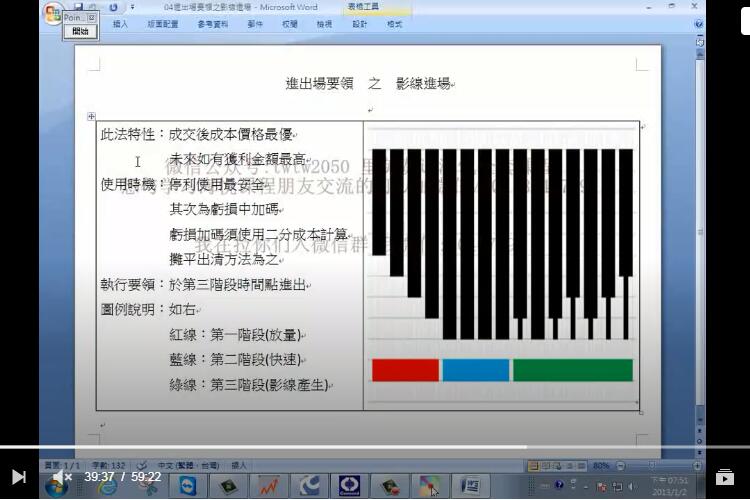Viewport: 750px width, 500px height.
Task: Open the 參考資料 (References) ribbon tab
Action: [x=212, y=24]
